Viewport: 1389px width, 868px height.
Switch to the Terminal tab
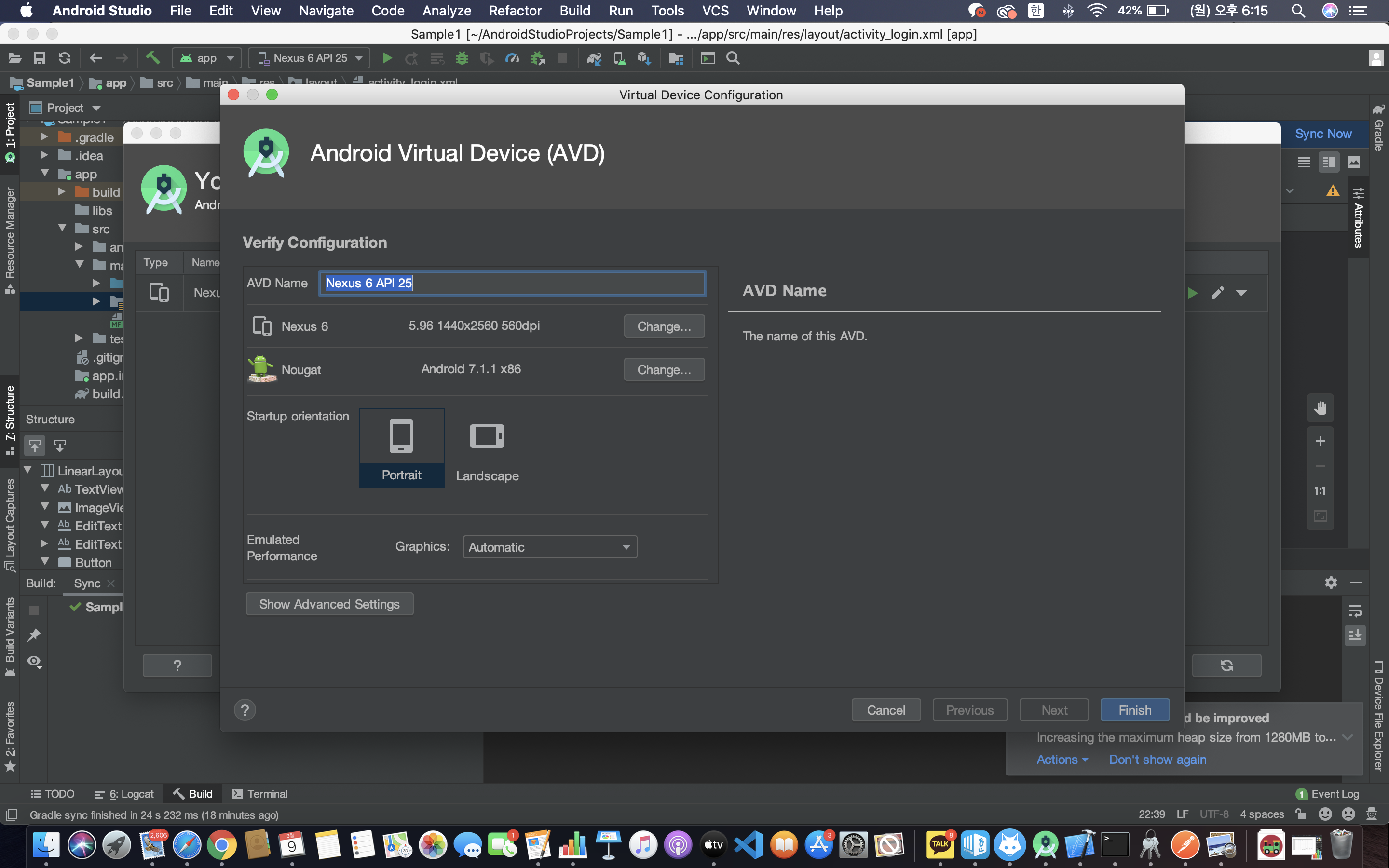(260, 794)
